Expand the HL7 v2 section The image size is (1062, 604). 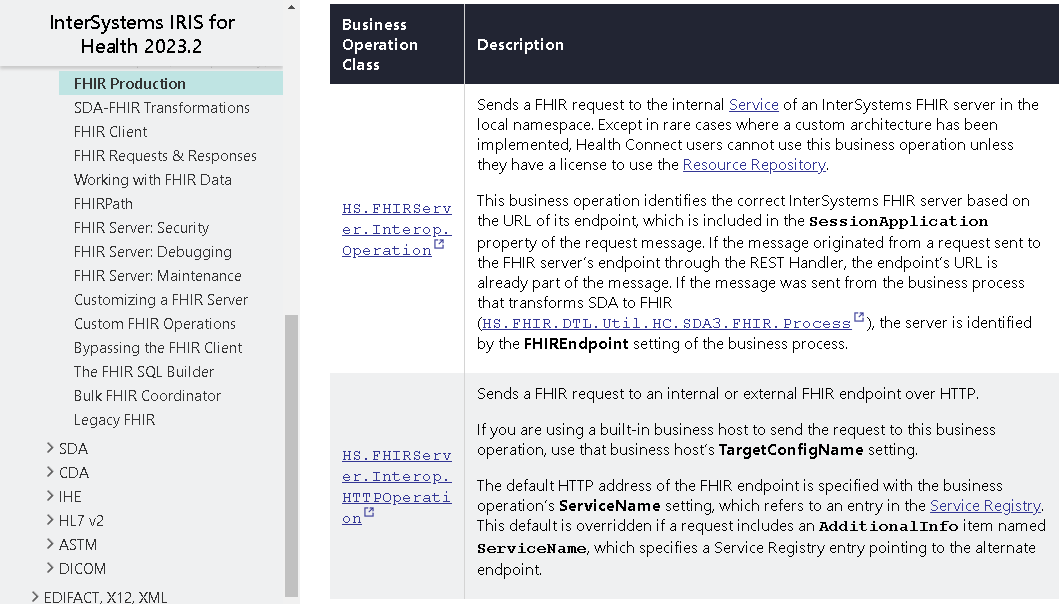tap(50, 520)
